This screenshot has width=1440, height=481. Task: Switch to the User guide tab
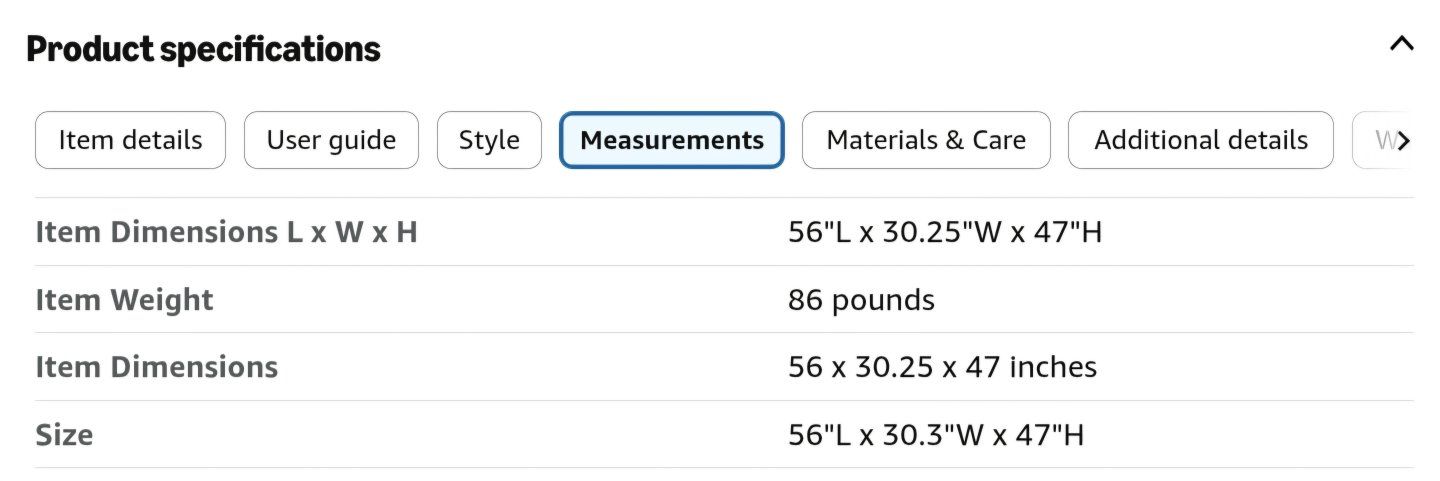(331, 140)
